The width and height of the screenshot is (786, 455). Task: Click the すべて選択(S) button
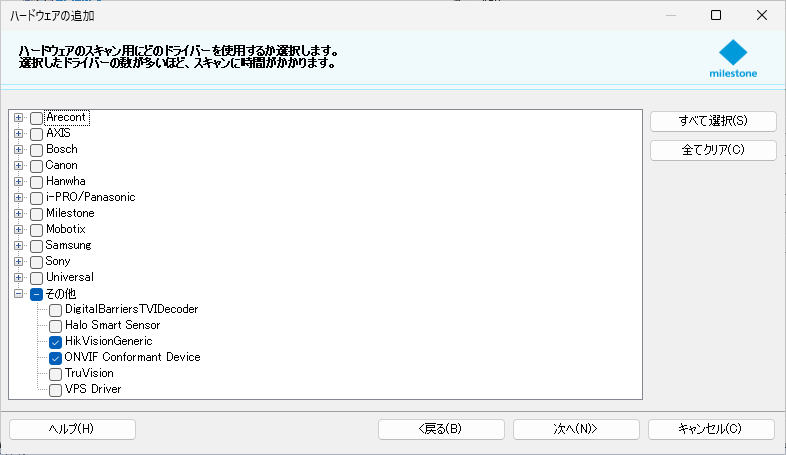tap(713, 121)
